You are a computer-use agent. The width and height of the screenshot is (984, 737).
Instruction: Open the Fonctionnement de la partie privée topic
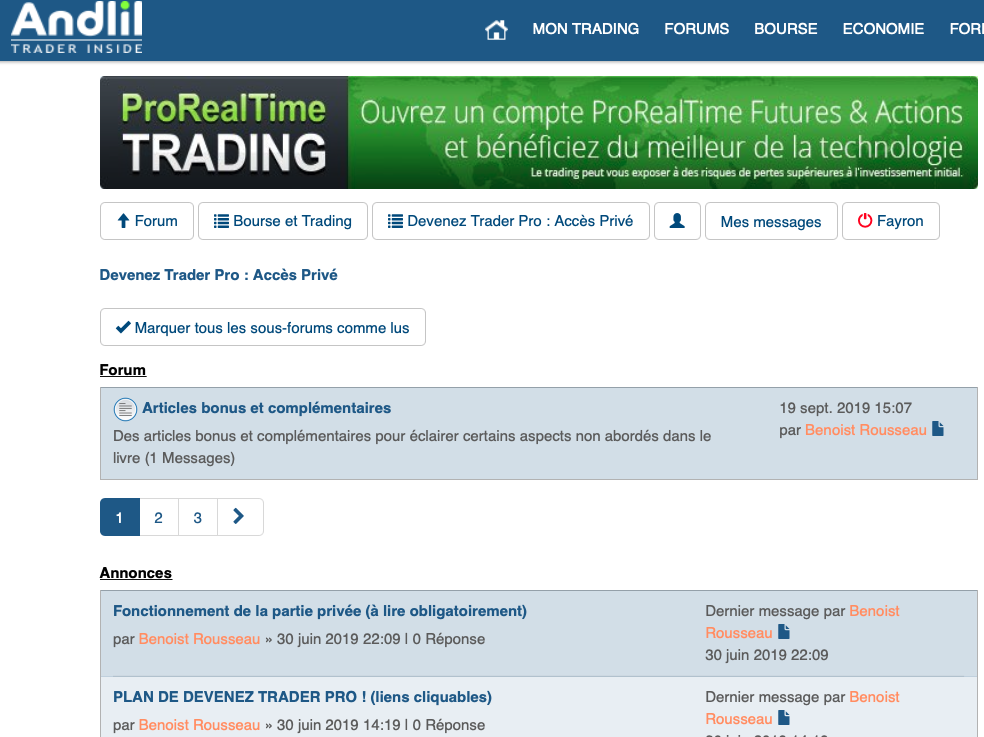(319, 611)
